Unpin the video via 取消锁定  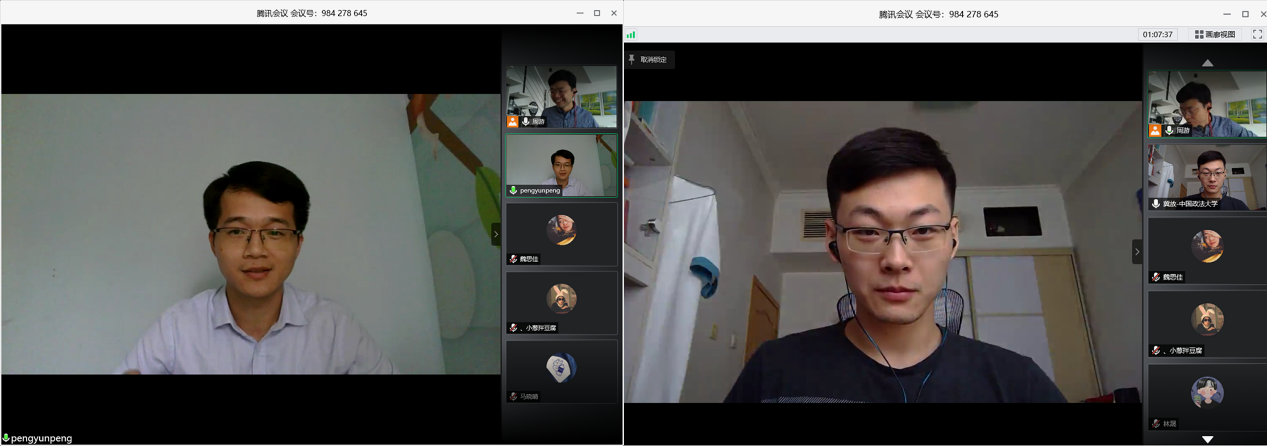click(653, 60)
